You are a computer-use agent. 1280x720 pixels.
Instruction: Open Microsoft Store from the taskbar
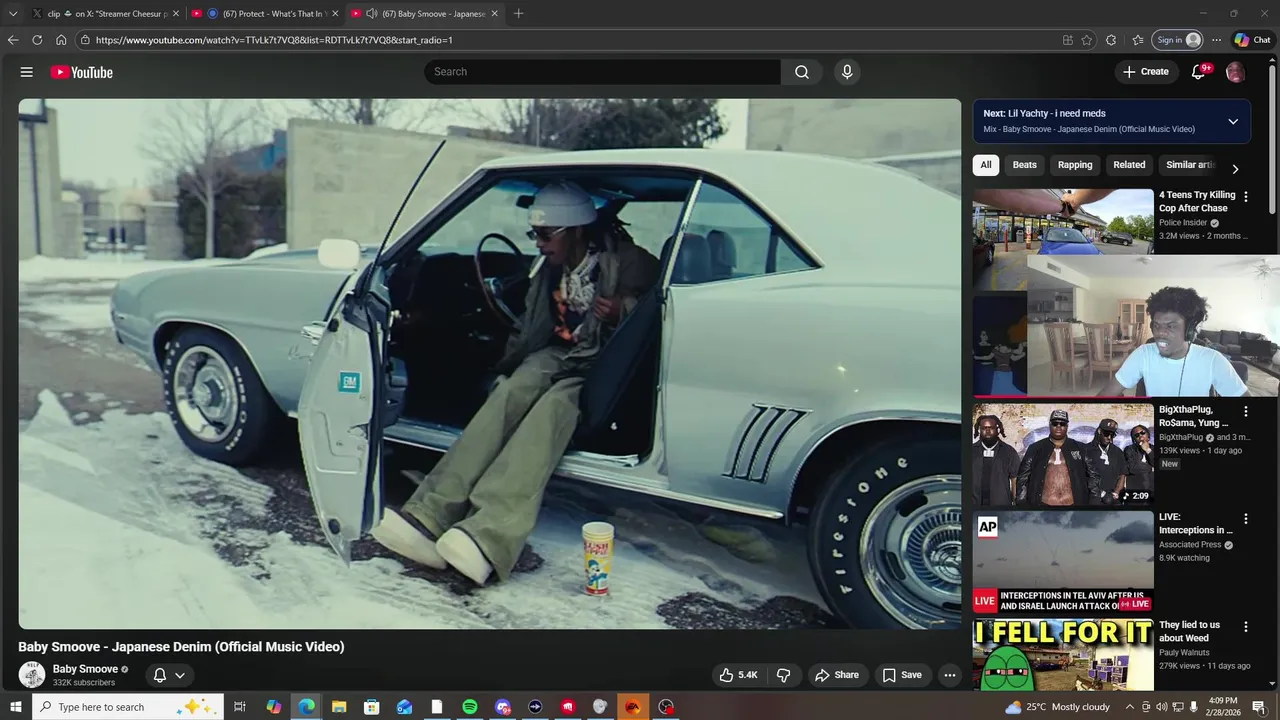pos(372,707)
